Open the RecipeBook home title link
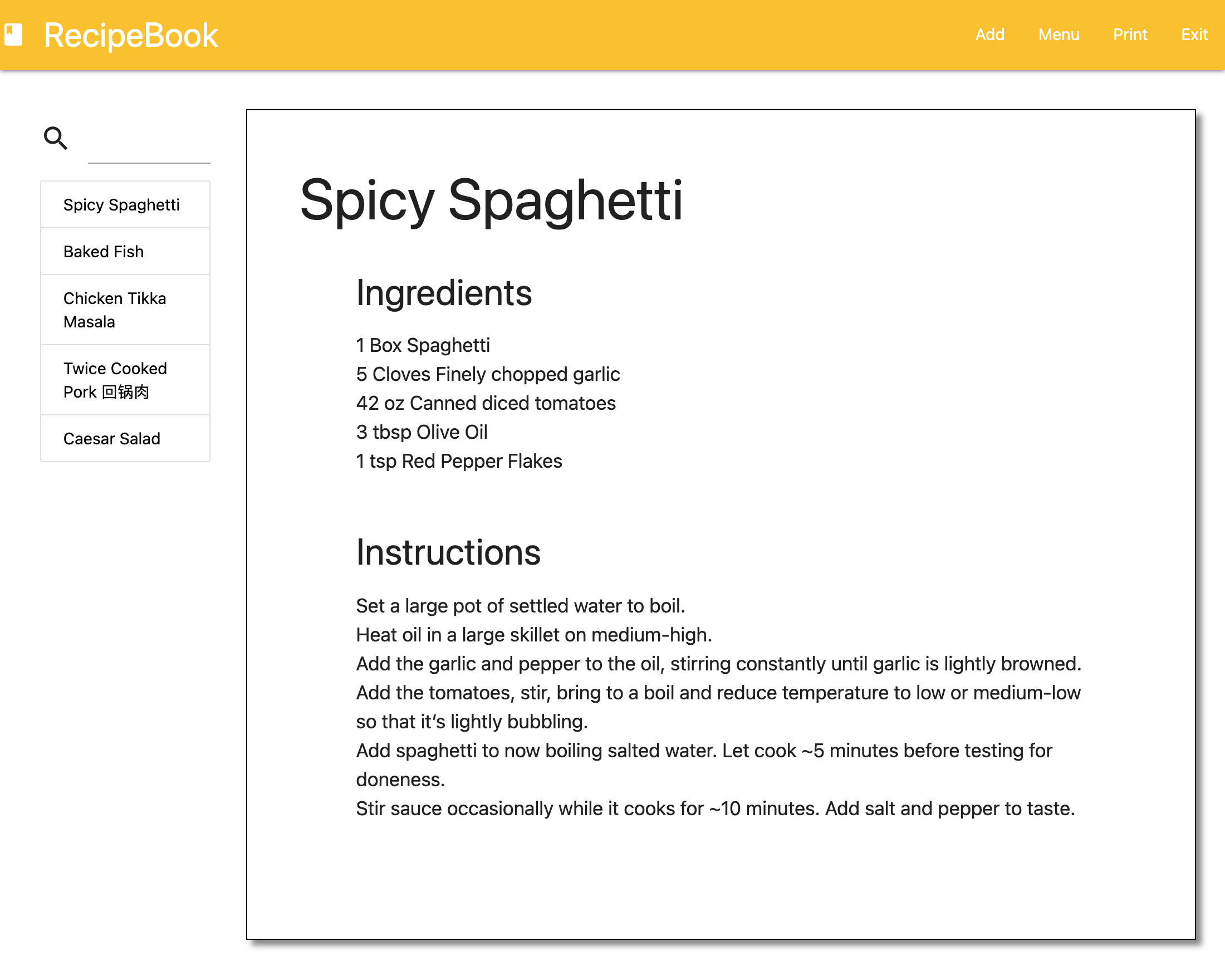1225x980 pixels. coord(131,35)
